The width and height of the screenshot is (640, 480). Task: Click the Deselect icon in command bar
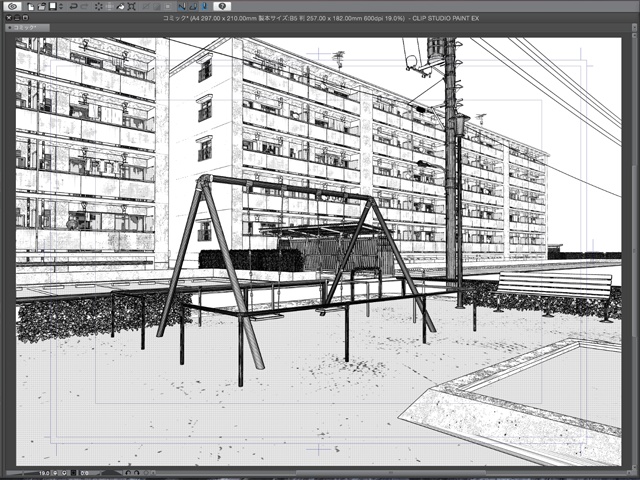pos(145,6)
